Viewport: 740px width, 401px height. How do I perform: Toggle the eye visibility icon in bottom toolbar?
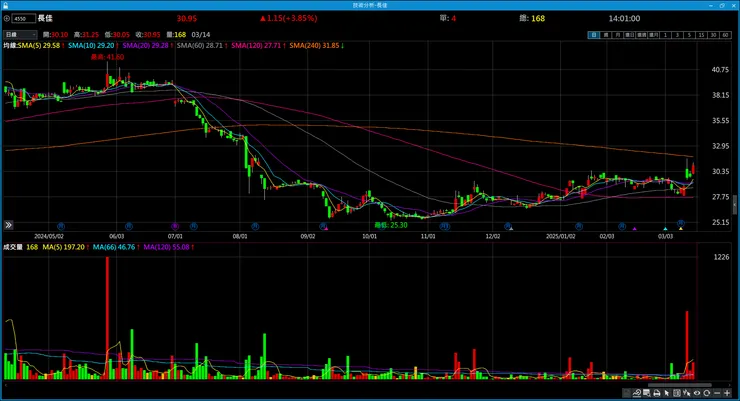click(x=697, y=393)
